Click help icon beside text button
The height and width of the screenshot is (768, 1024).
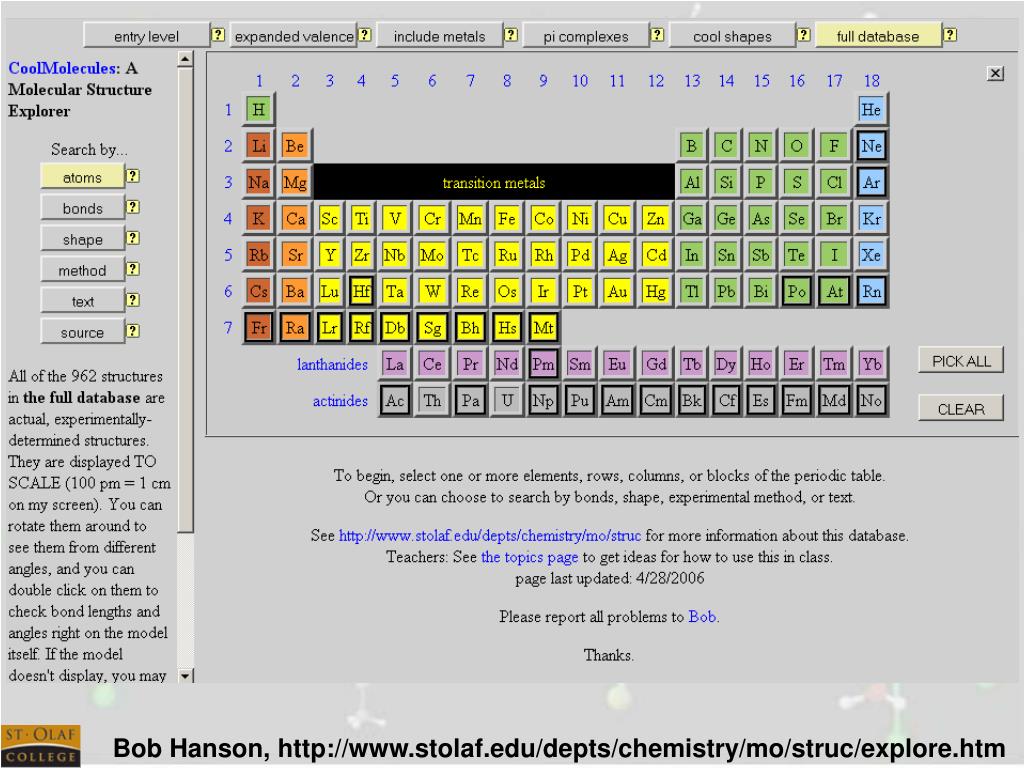point(133,300)
